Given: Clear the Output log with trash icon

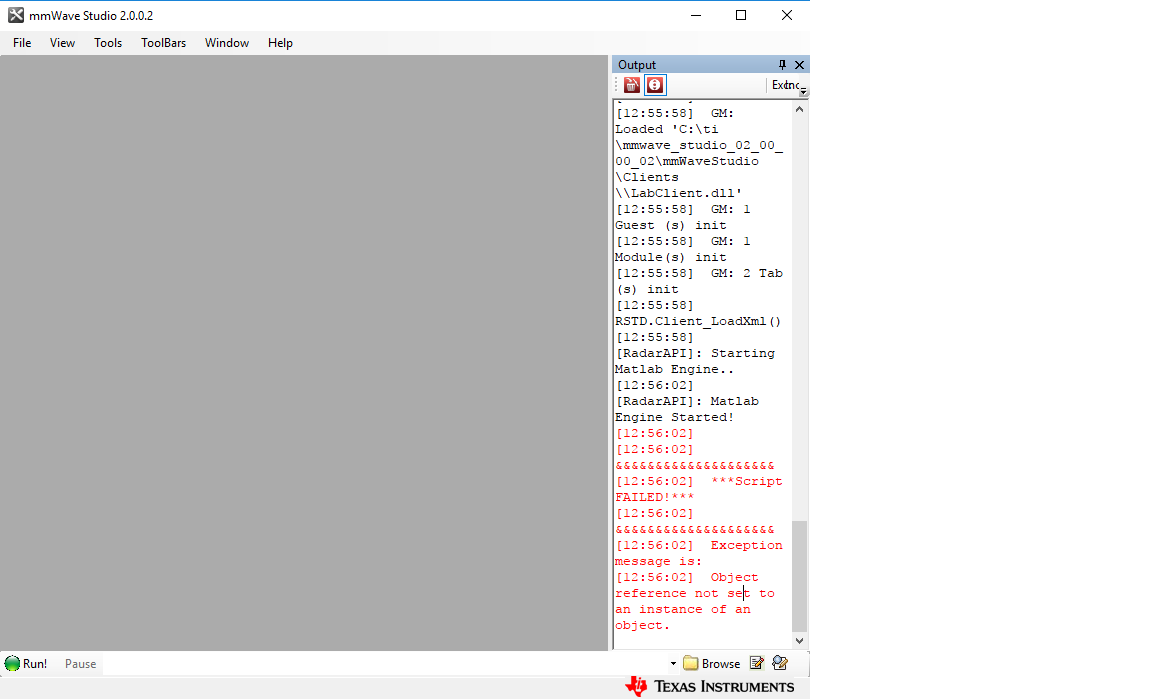Looking at the screenshot, I should click(631, 85).
